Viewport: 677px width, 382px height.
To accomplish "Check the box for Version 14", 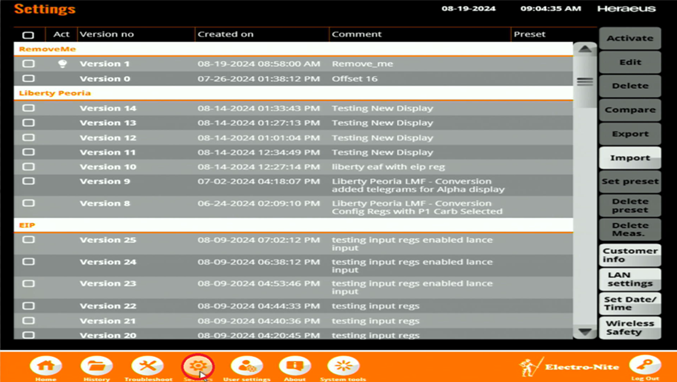I will tap(28, 108).
